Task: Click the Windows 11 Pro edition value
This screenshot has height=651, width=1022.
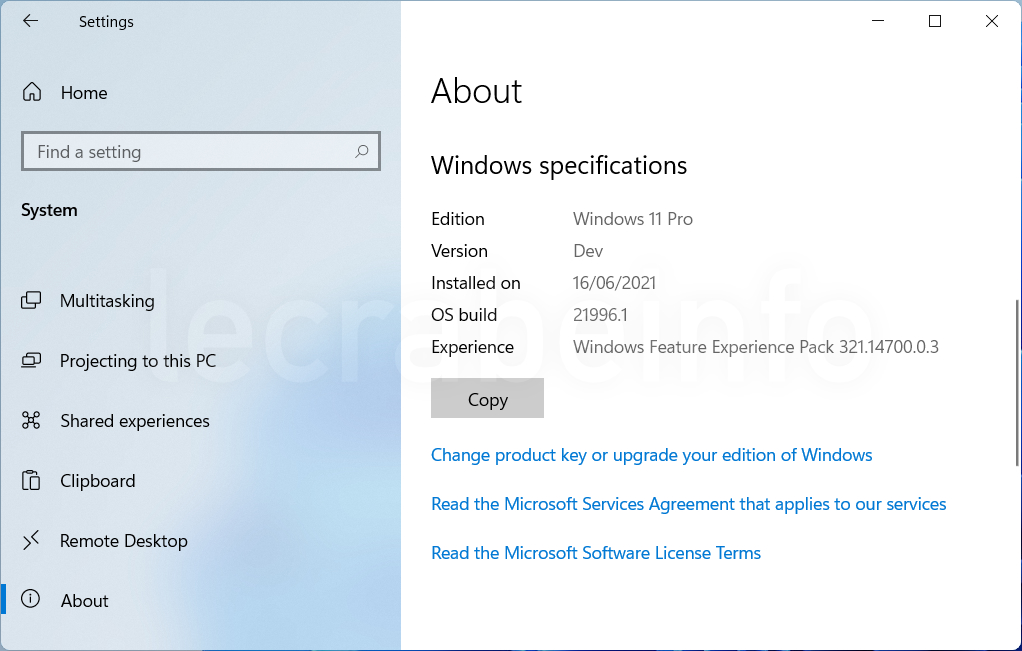Action: tap(632, 219)
